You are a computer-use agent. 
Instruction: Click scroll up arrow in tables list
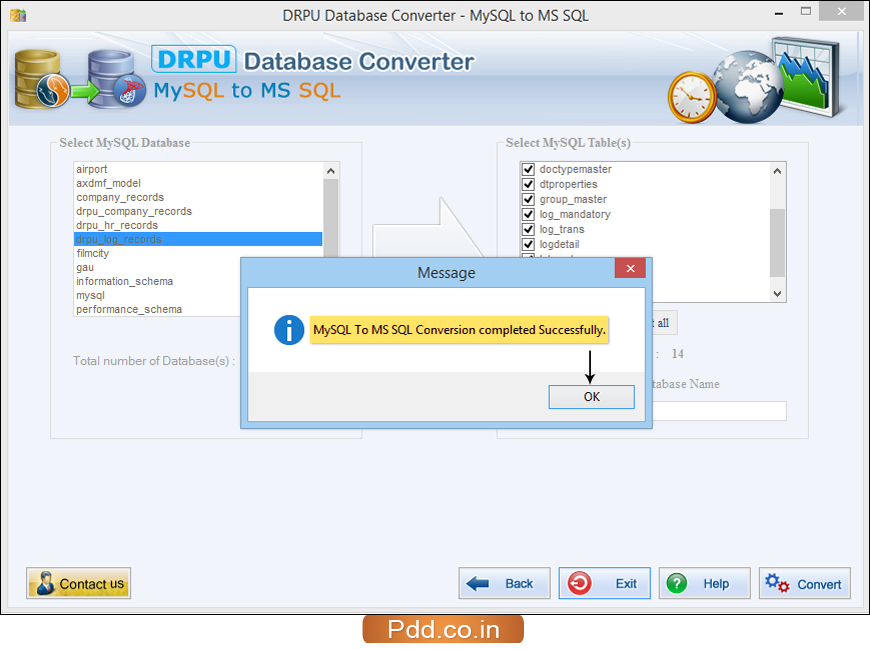(777, 171)
